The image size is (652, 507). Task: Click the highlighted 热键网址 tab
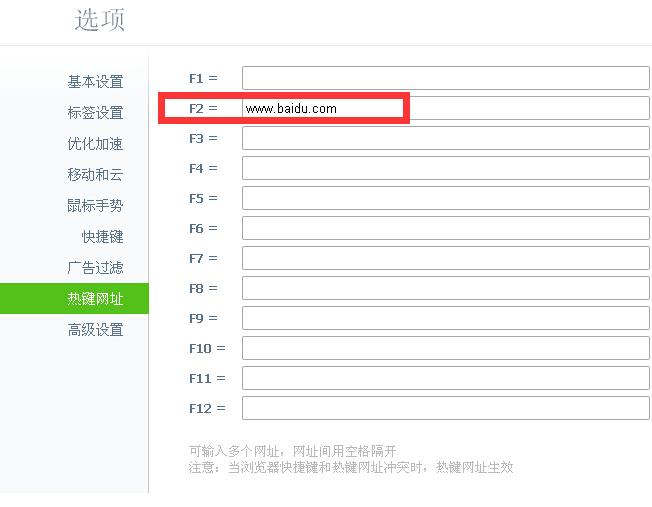(x=95, y=299)
